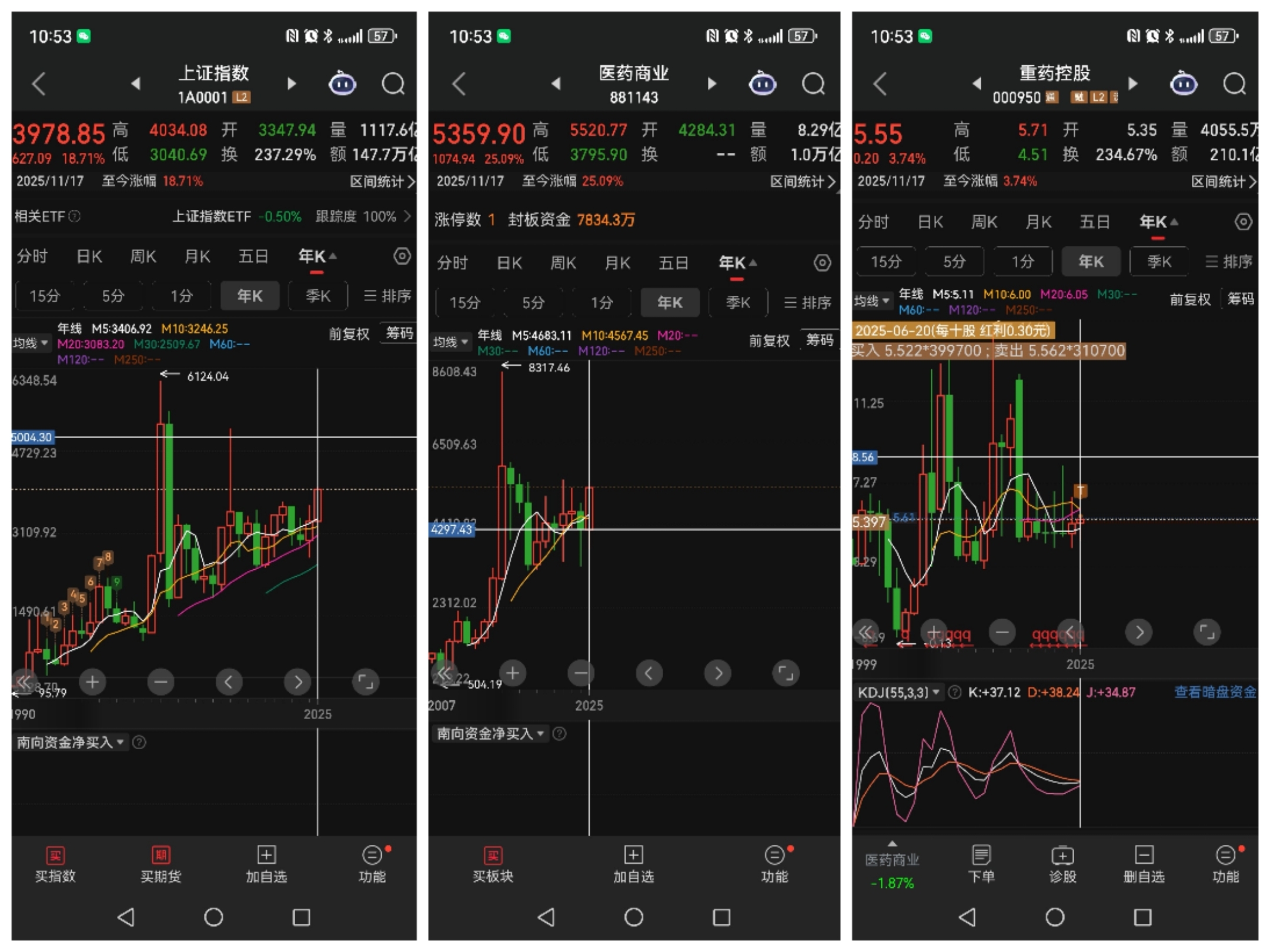1270x952 pixels.
Task: Toggle 筹码 chip view on 上证指数 chart
Action: click(x=399, y=333)
